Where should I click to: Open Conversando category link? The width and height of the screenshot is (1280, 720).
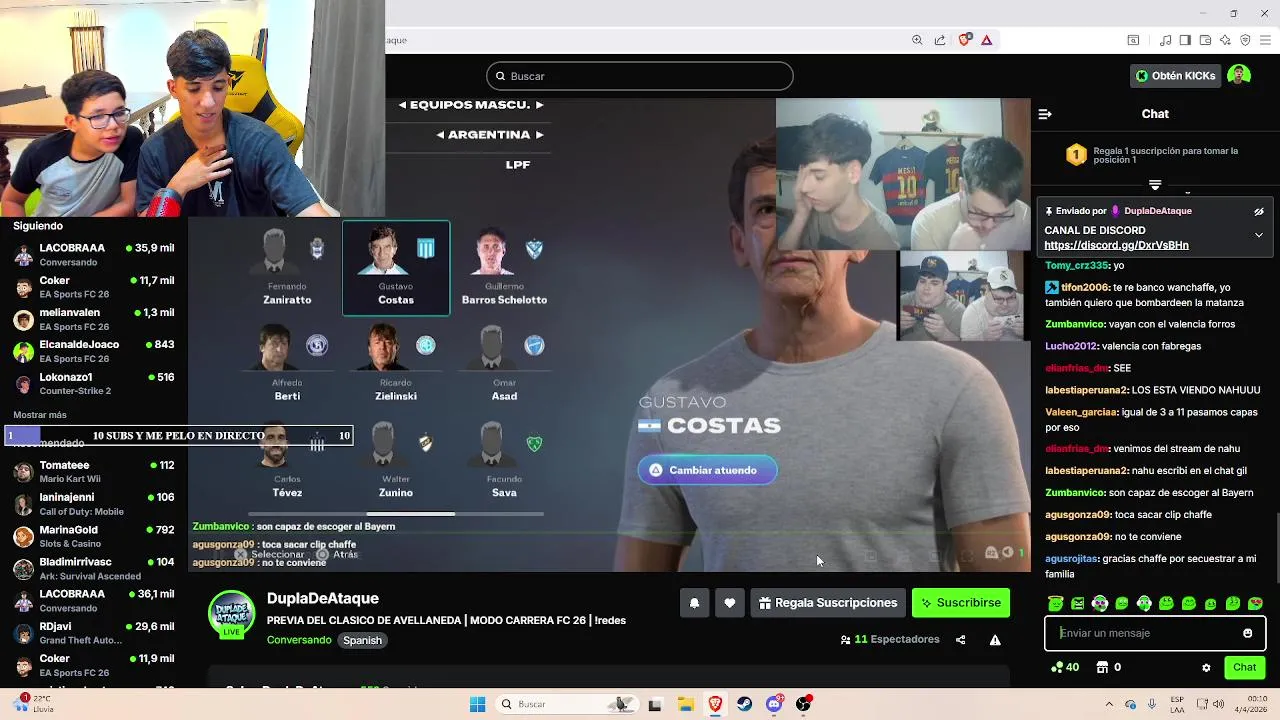click(299, 640)
